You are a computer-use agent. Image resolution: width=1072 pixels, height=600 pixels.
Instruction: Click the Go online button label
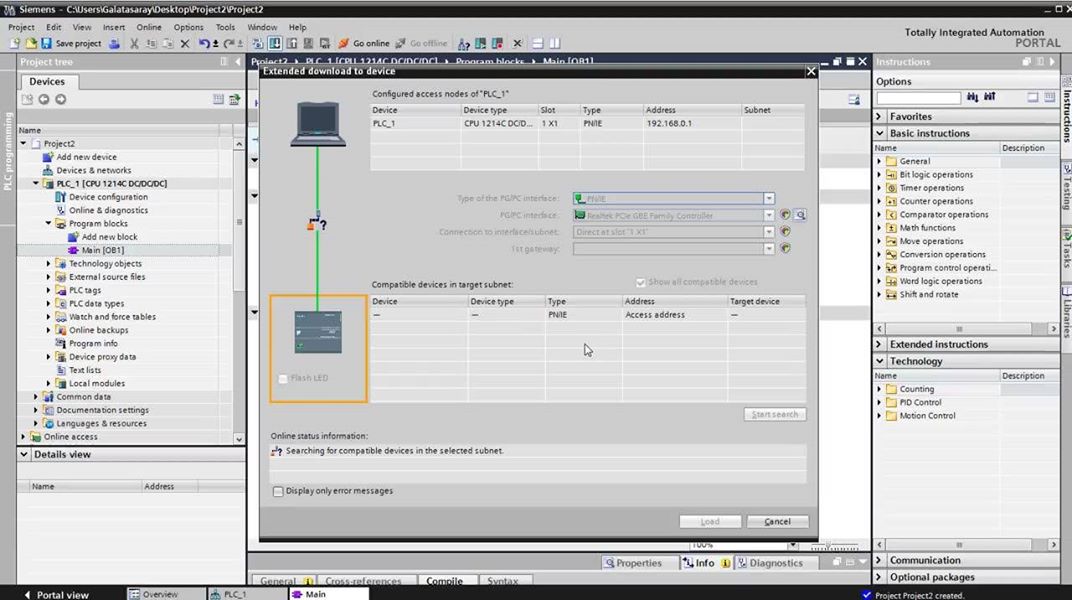click(x=371, y=44)
